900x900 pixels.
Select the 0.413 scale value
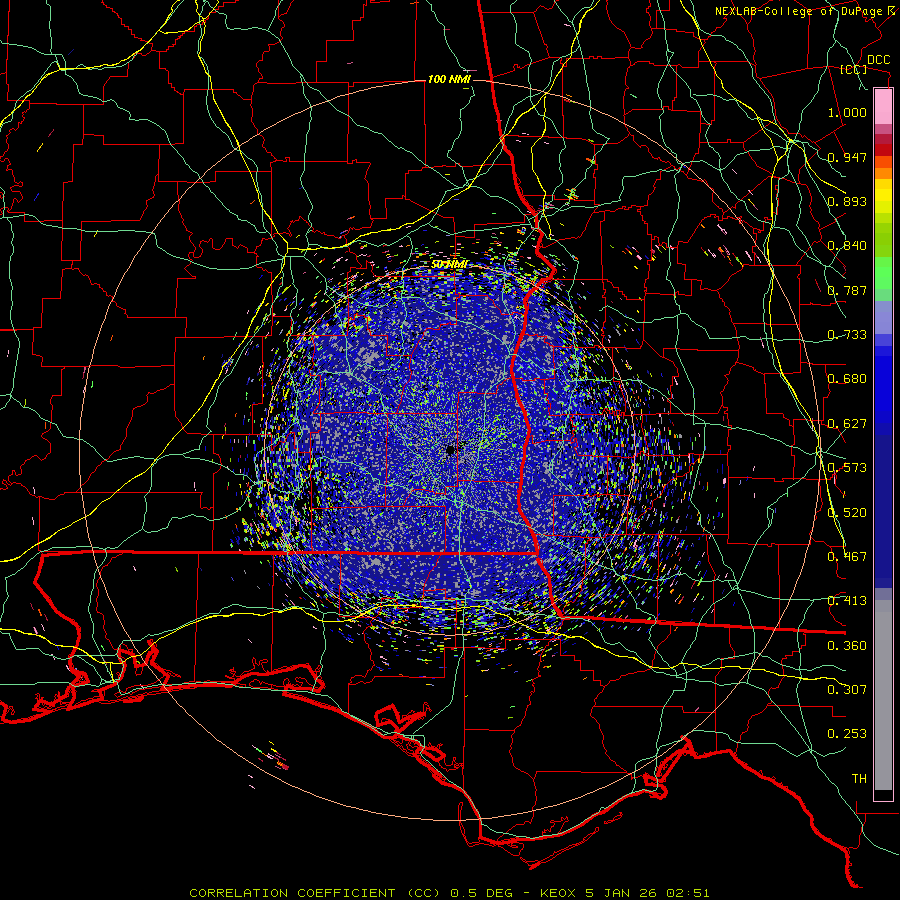847,601
